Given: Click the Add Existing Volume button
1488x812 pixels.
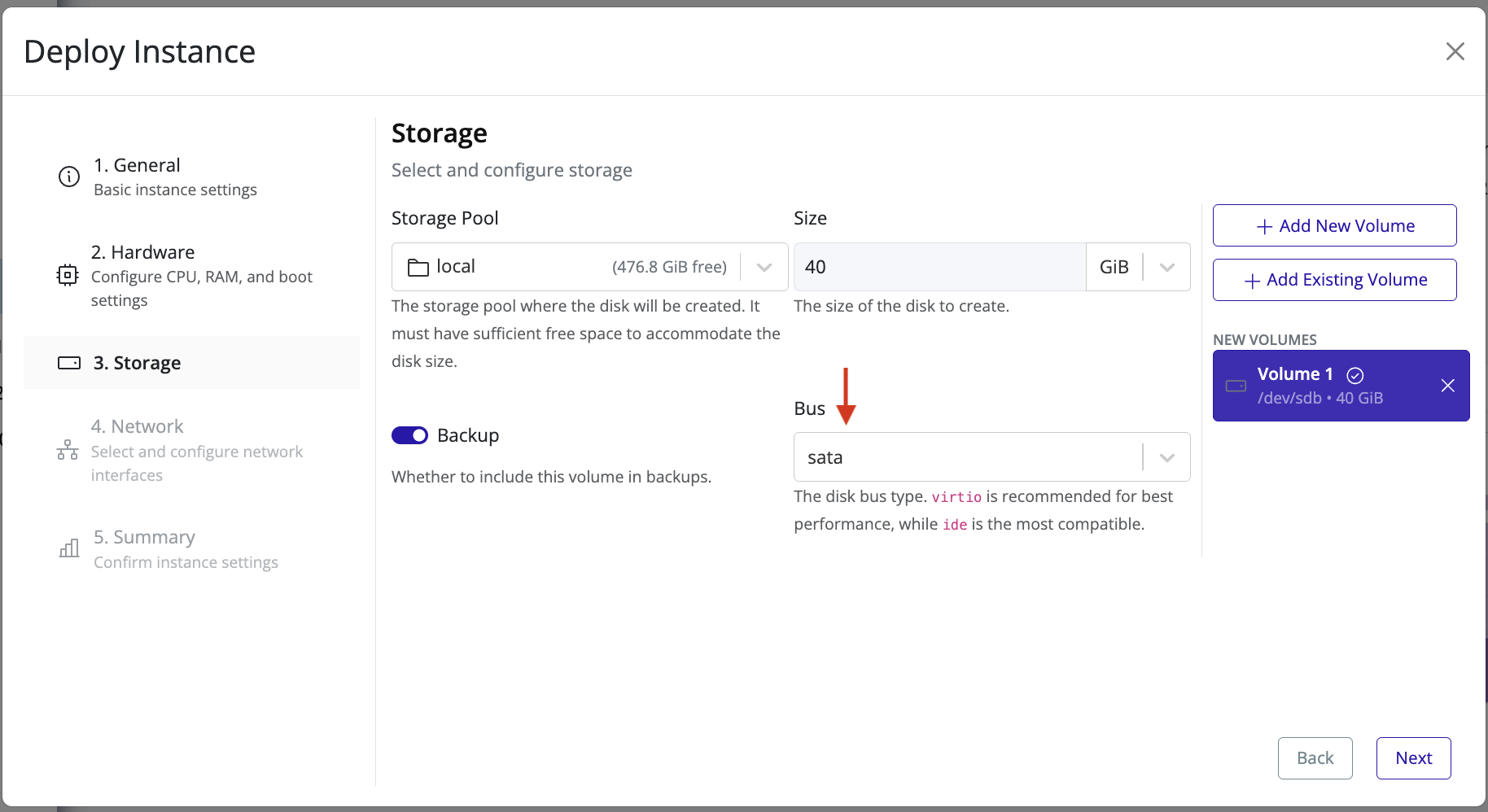Looking at the screenshot, I should pos(1334,280).
